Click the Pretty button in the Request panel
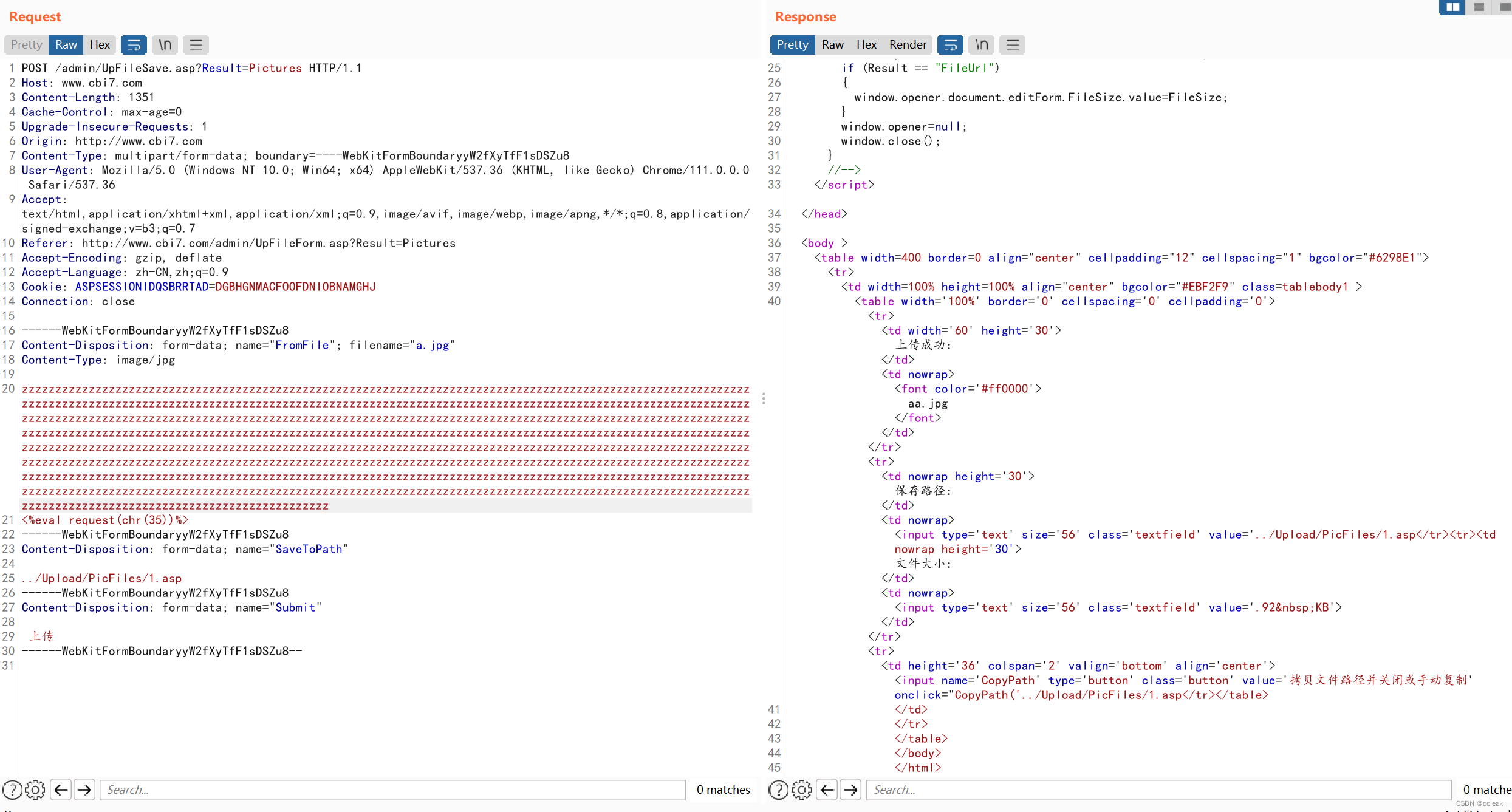This screenshot has height=812, width=1512. click(26, 44)
